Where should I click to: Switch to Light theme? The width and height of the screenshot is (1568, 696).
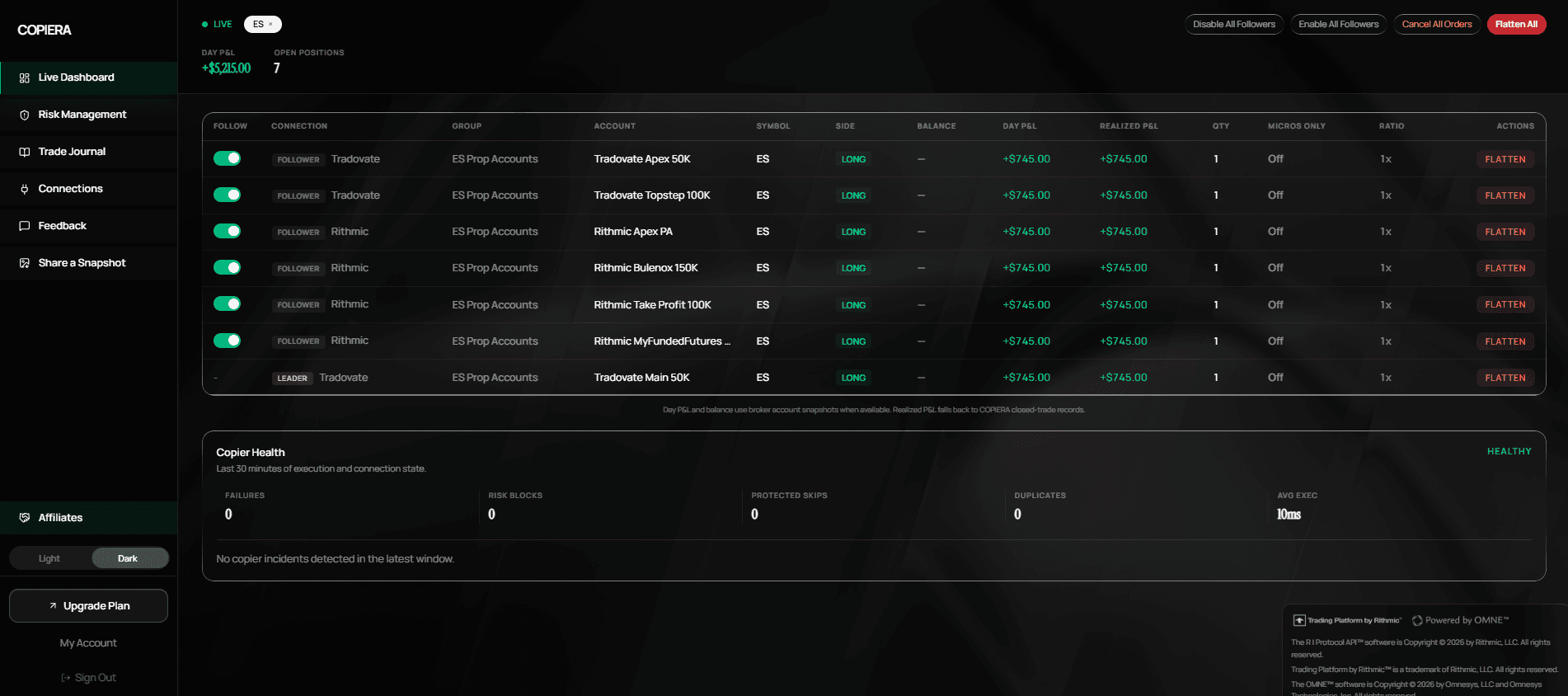coord(49,558)
